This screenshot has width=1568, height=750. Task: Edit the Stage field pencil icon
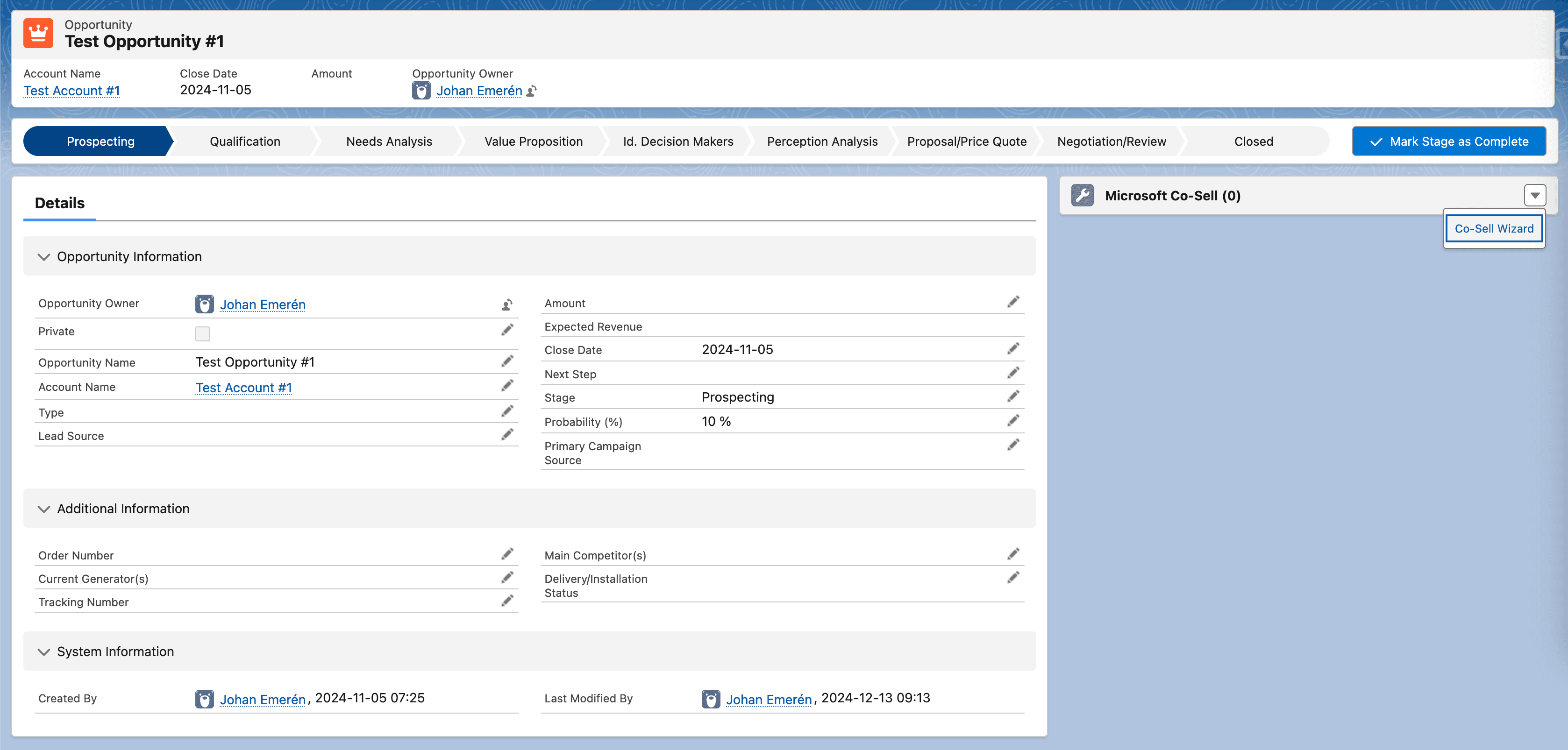(x=1013, y=396)
